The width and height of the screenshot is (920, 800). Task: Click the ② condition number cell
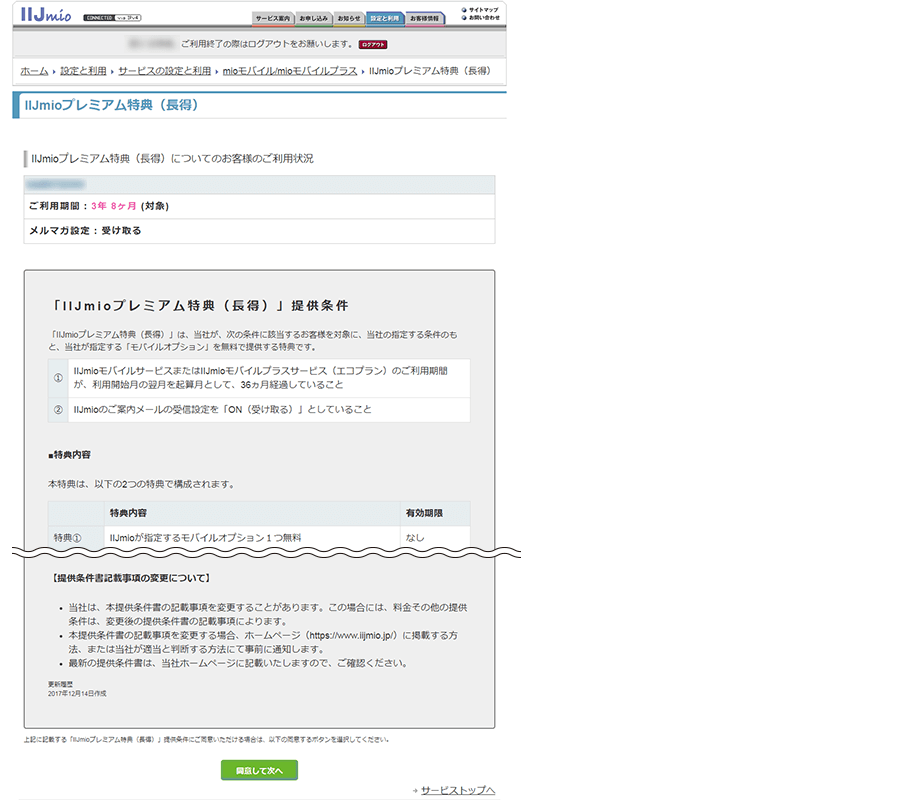(58, 410)
